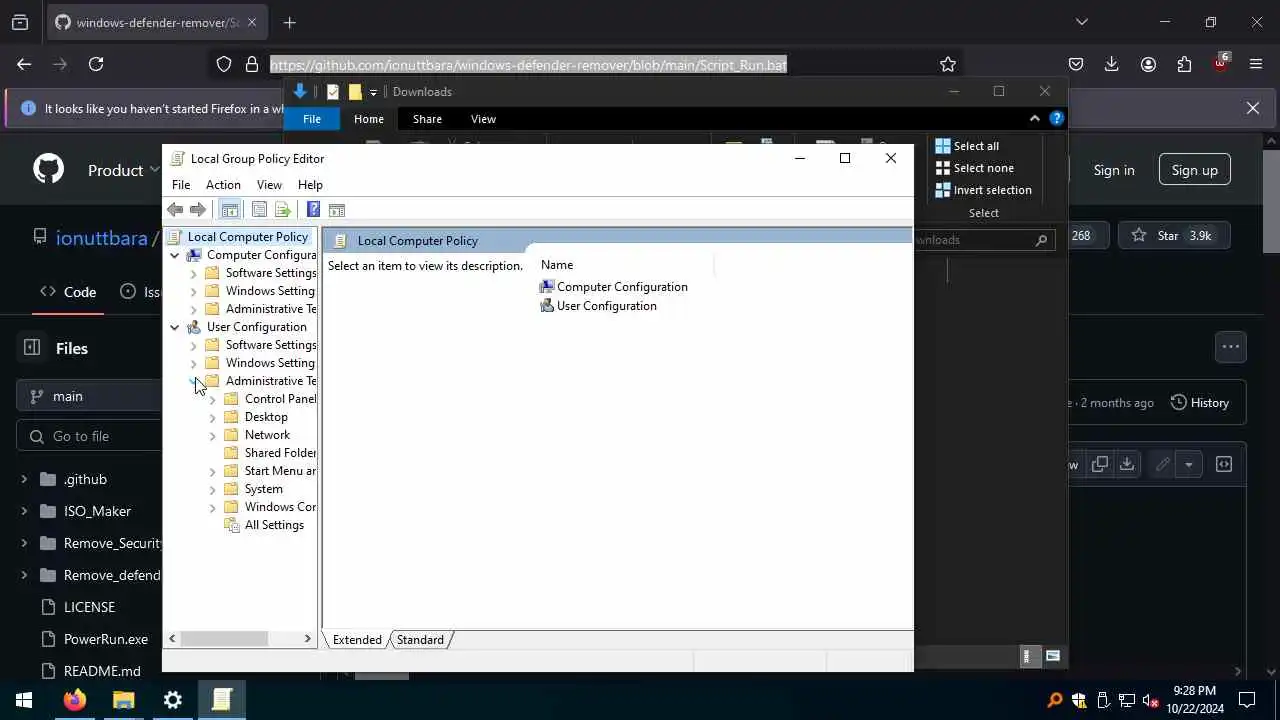This screenshot has height=720, width=1280.
Task: Expand the .github folder in GitHub file tree
Action: [24, 479]
